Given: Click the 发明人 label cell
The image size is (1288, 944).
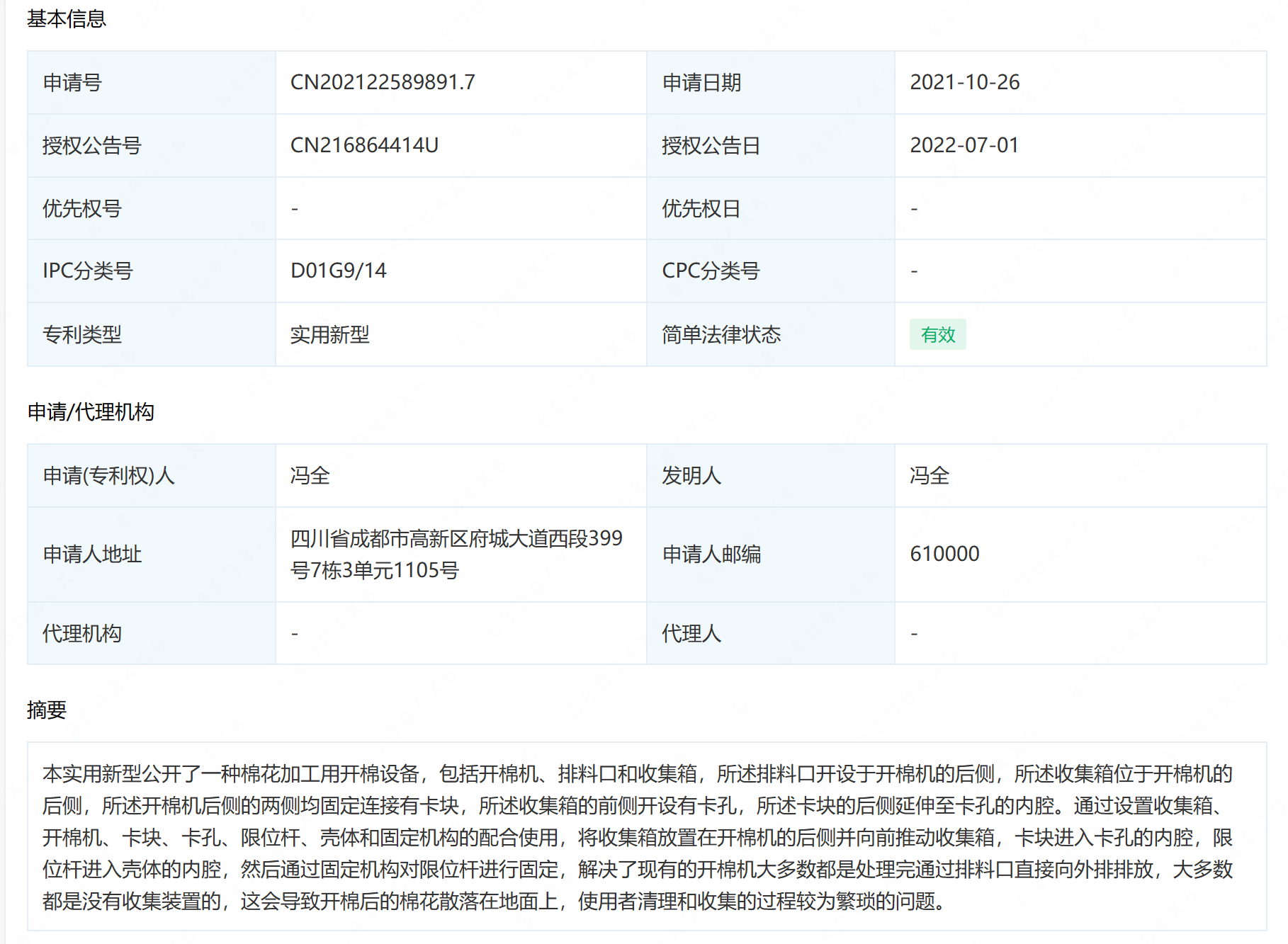Looking at the screenshot, I should point(771,475).
